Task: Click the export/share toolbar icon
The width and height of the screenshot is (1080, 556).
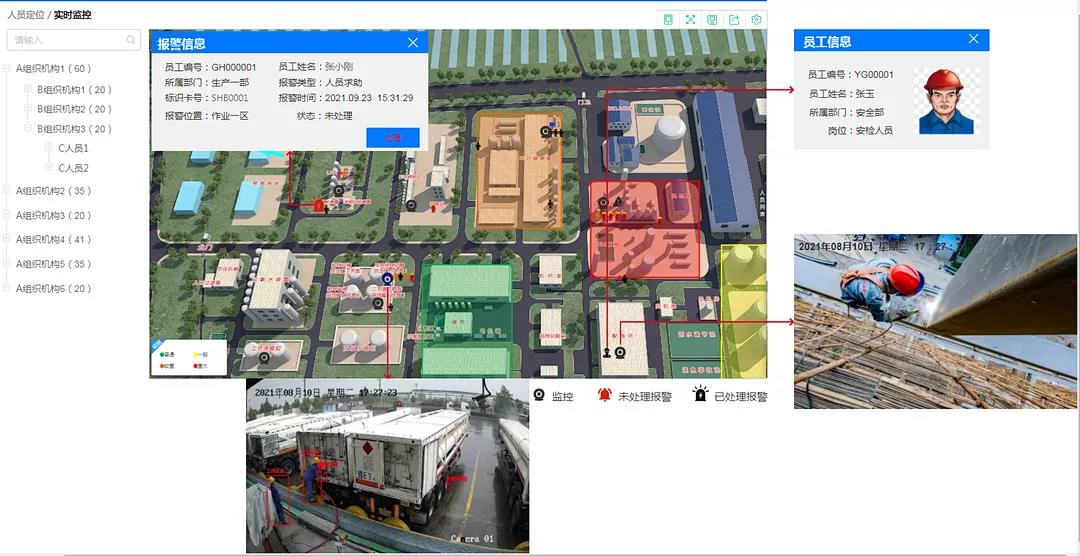Action: pos(734,20)
